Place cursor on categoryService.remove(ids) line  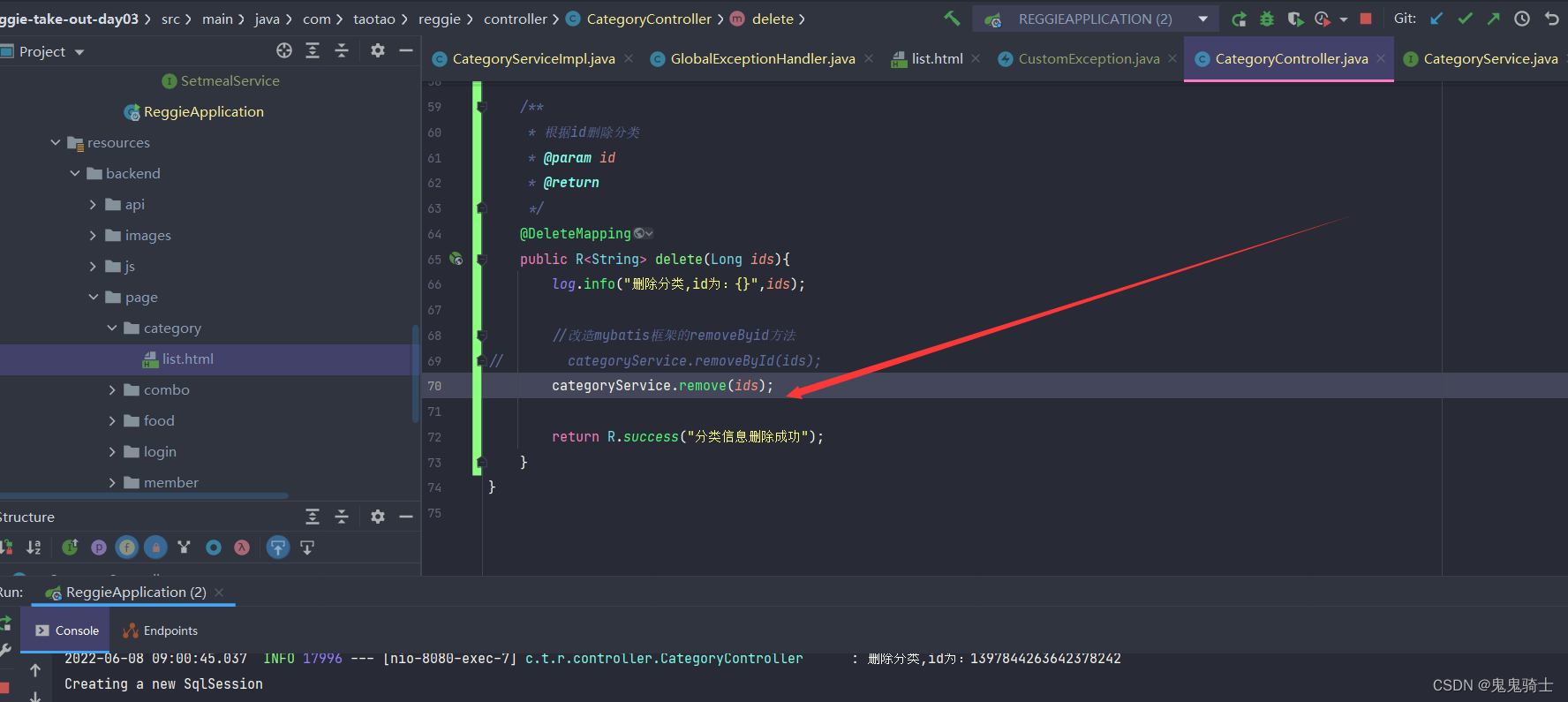pos(662,386)
